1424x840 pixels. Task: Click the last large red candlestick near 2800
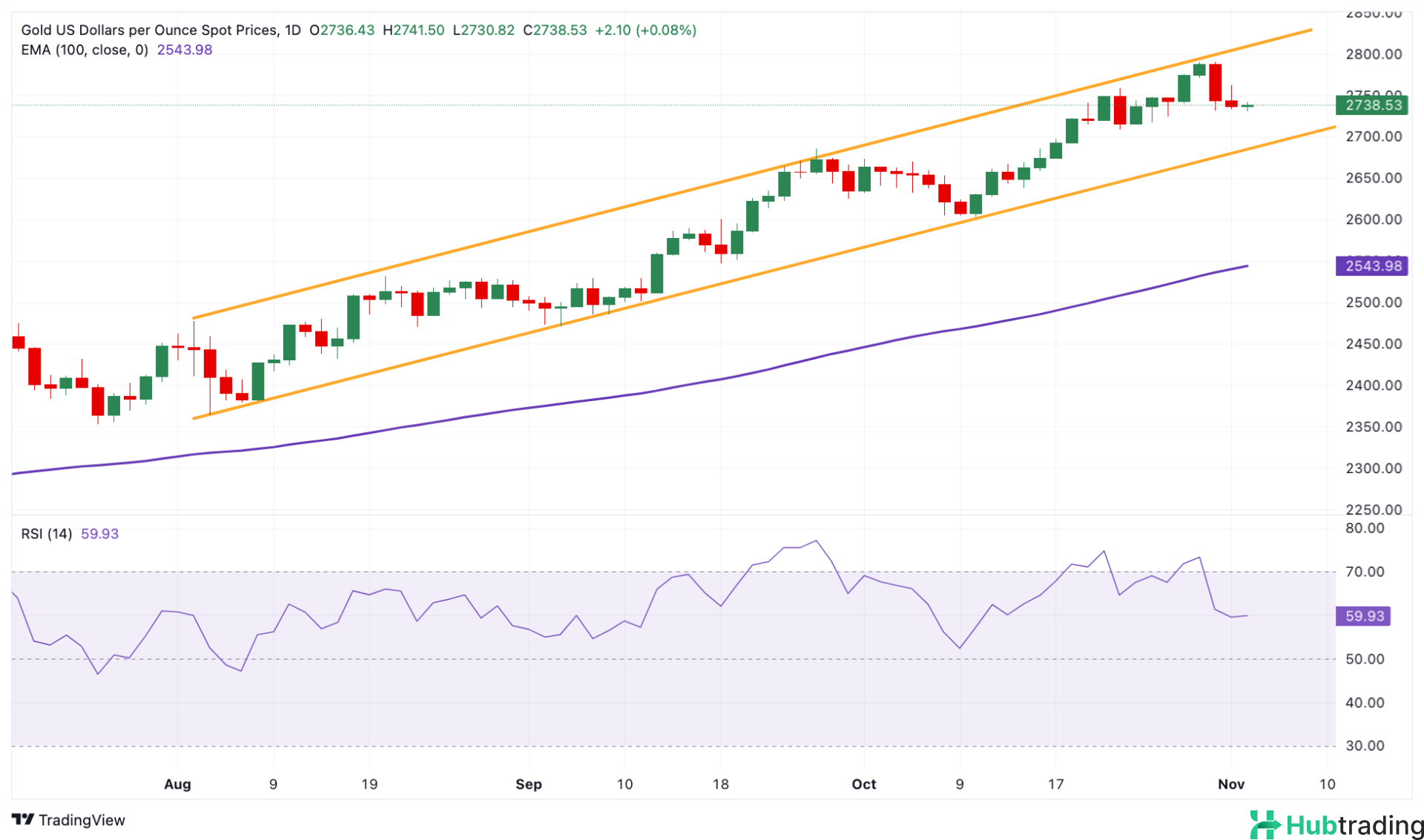pos(1215,82)
